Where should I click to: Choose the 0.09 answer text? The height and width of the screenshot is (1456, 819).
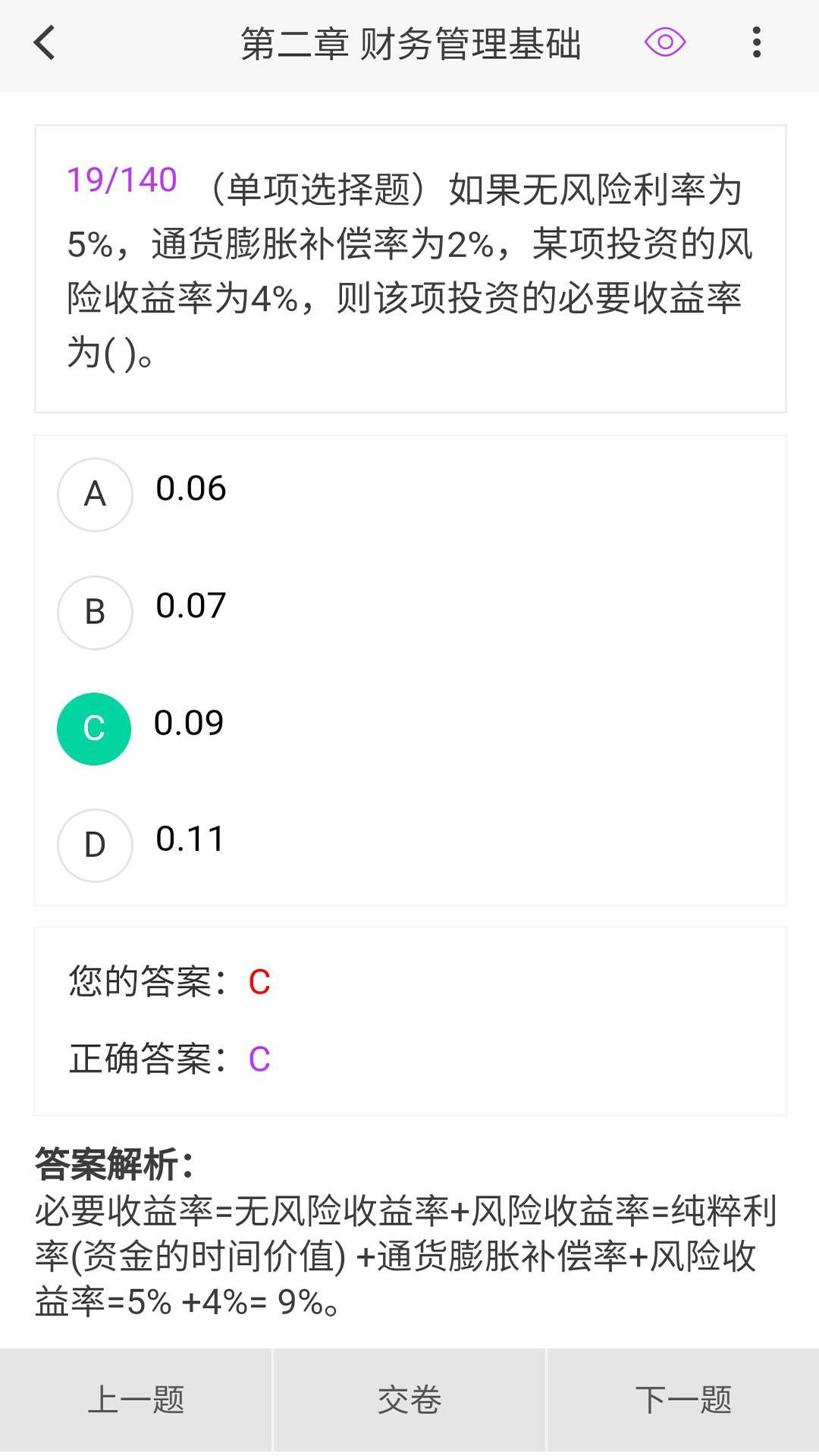[189, 723]
